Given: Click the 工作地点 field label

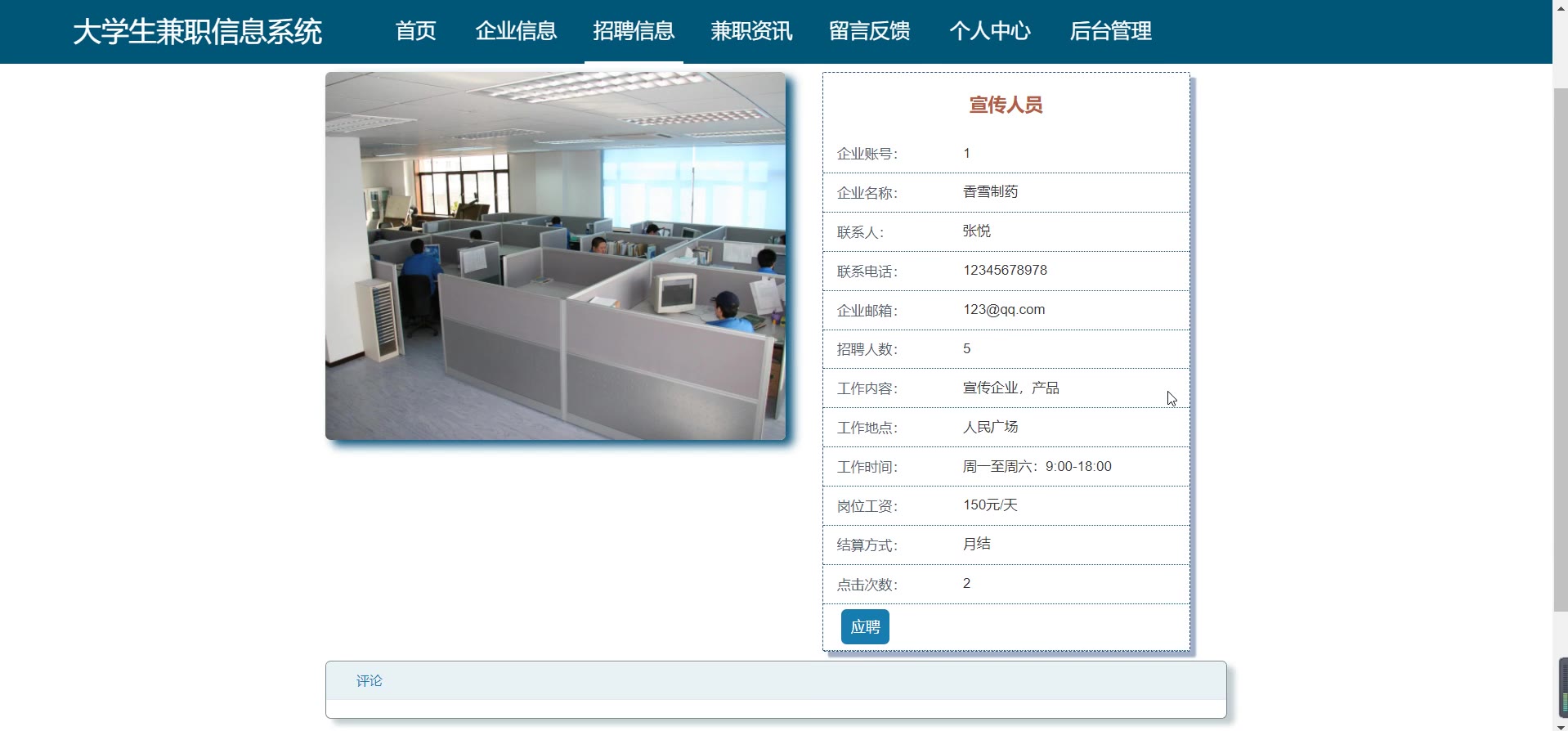Looking at the screenshot, I should pos(867,428).
